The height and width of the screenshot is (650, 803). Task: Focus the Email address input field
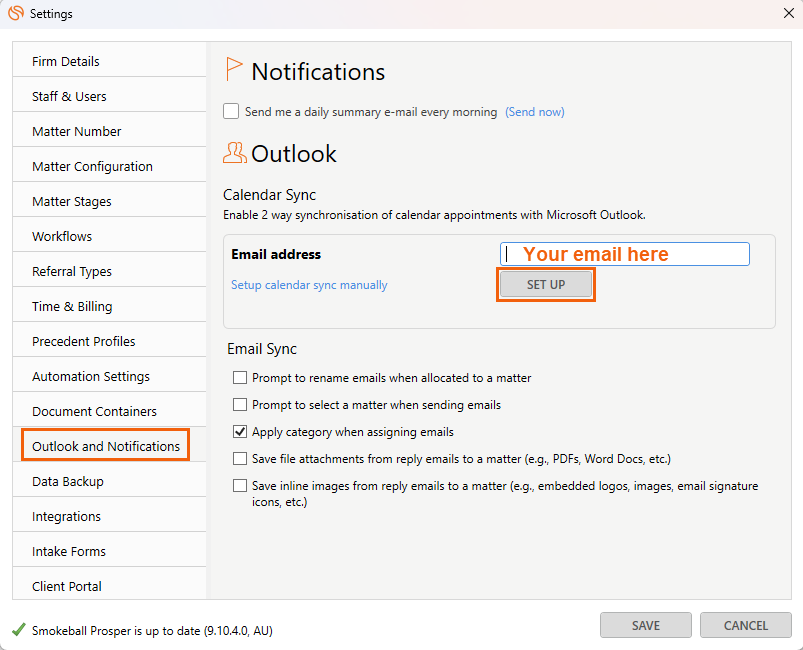(x=625, y=254)
